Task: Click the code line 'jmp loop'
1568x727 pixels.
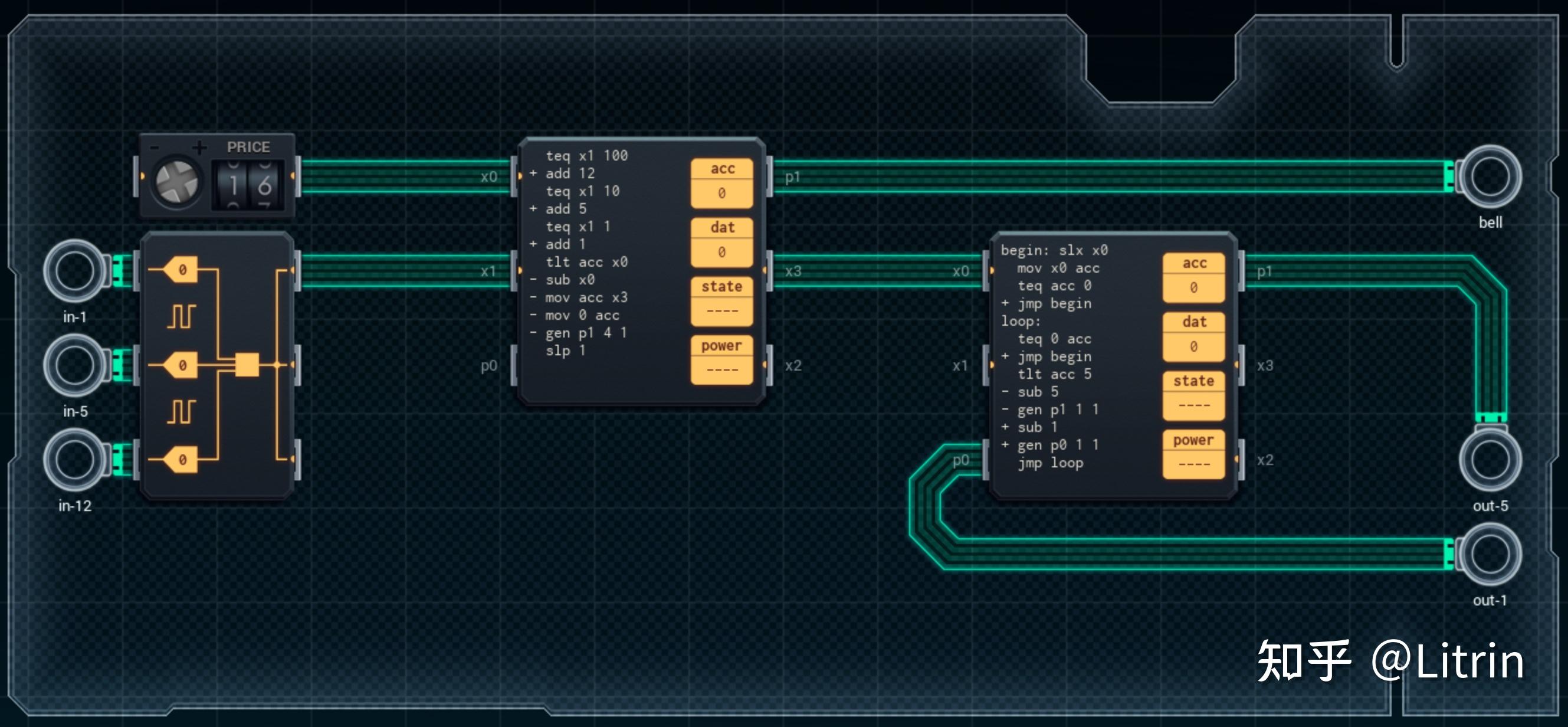Action: pyautogui.click(x=1050, y=463)
